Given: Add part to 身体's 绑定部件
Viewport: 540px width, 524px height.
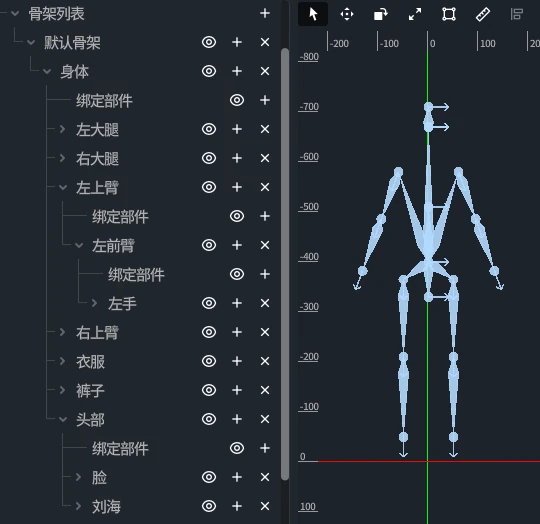Looking at the screenshot, I should (264, 100).
